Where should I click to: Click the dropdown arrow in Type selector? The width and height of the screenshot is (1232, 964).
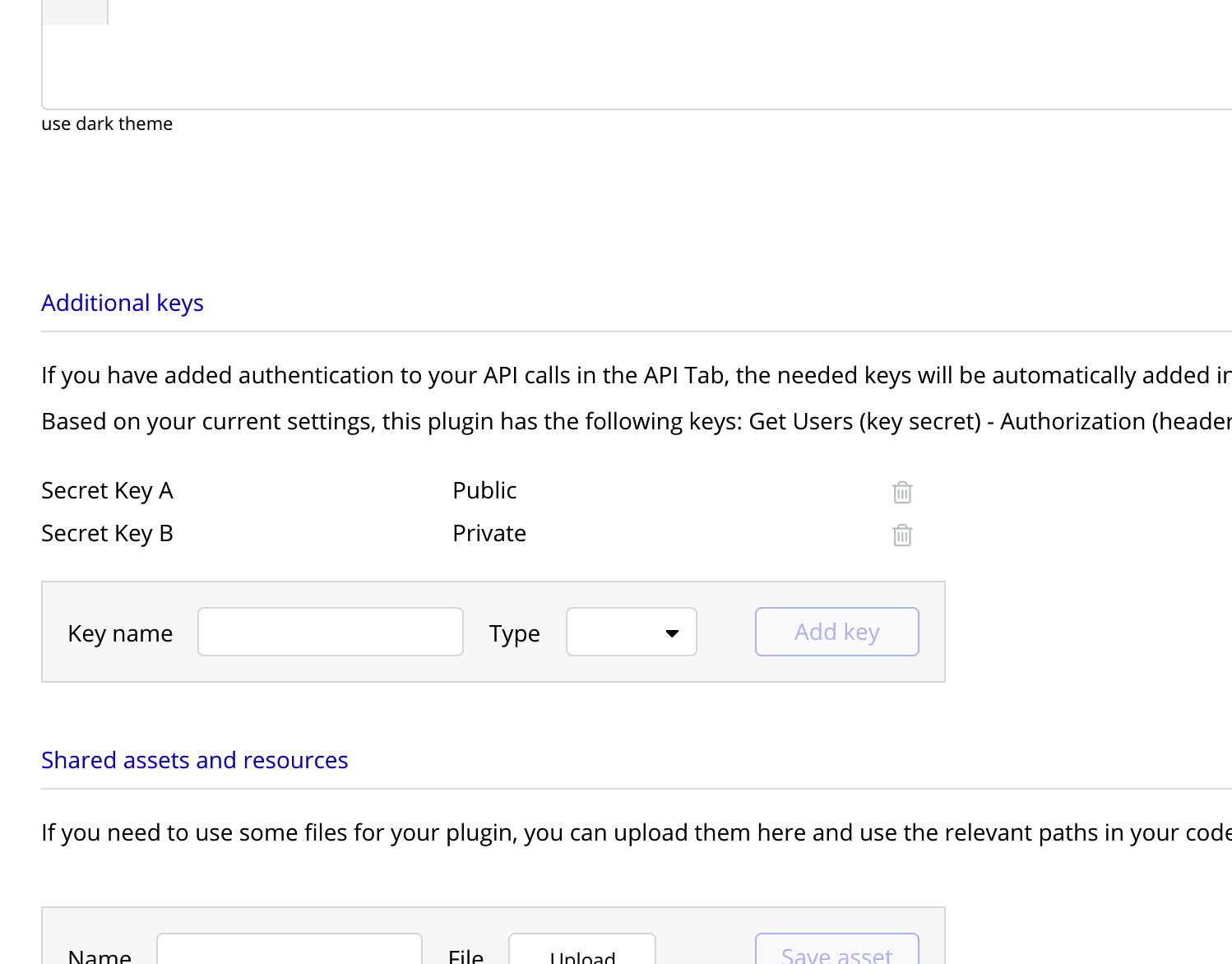[672, 633]
